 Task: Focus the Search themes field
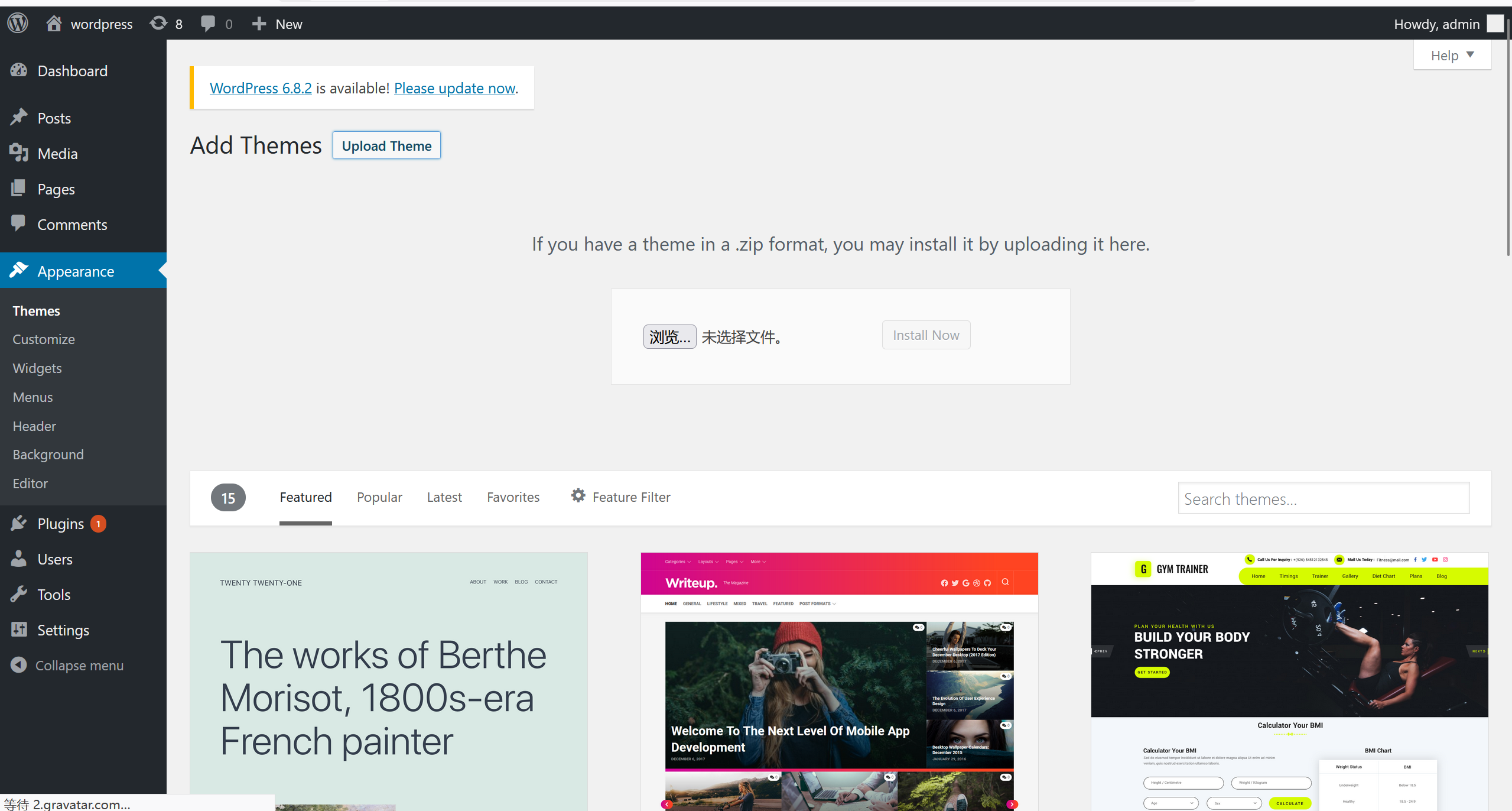coord(1324,498)
